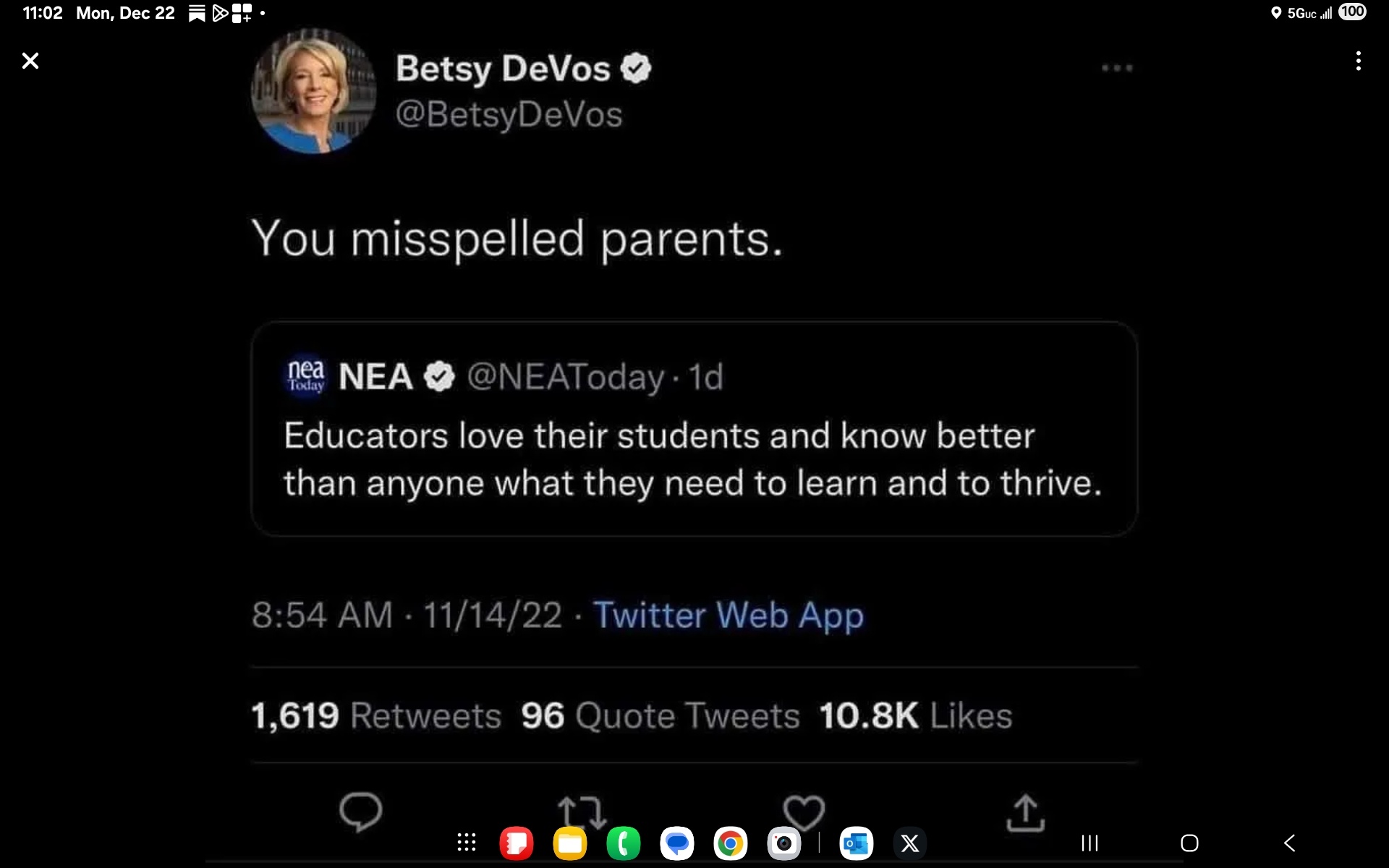Open the yellow My Files app
The width and height of the screenshot is (1389, 868).
570,843
